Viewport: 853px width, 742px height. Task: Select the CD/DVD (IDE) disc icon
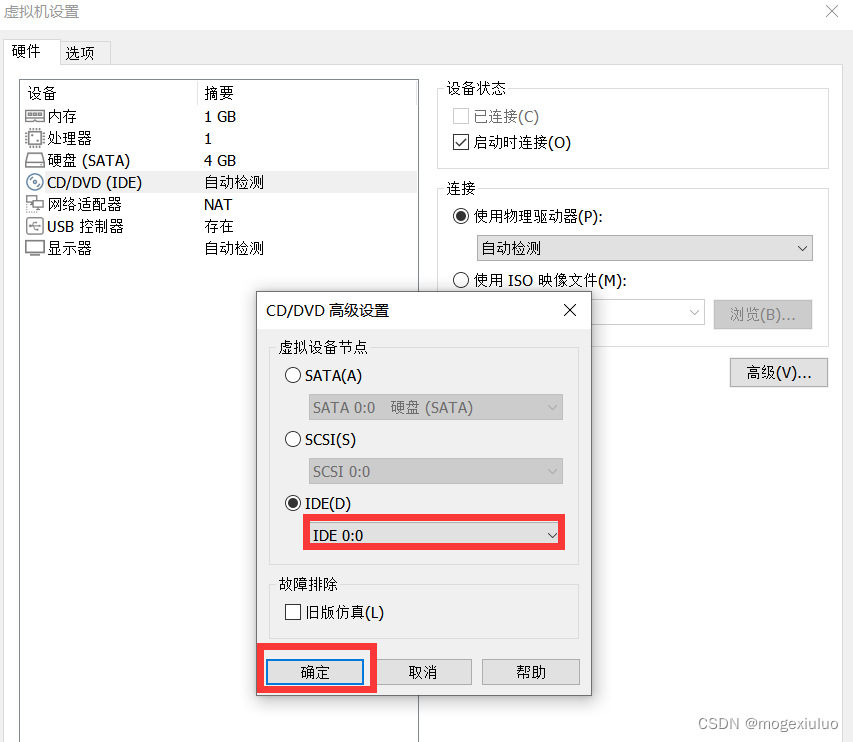point(35,182)
